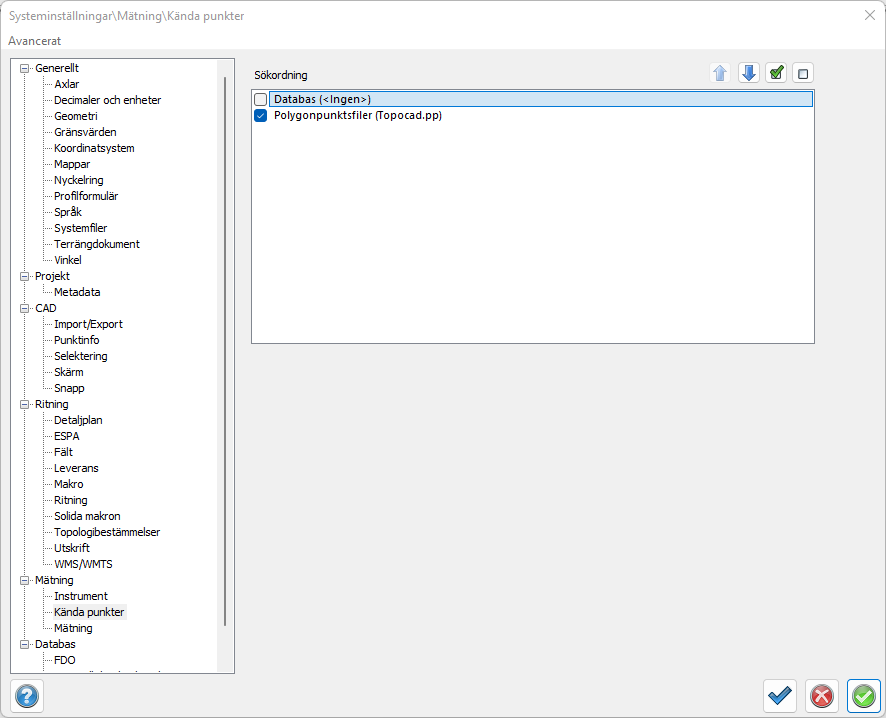Open help with the question mark icon

pyautogui.click(x=27, y=695)
